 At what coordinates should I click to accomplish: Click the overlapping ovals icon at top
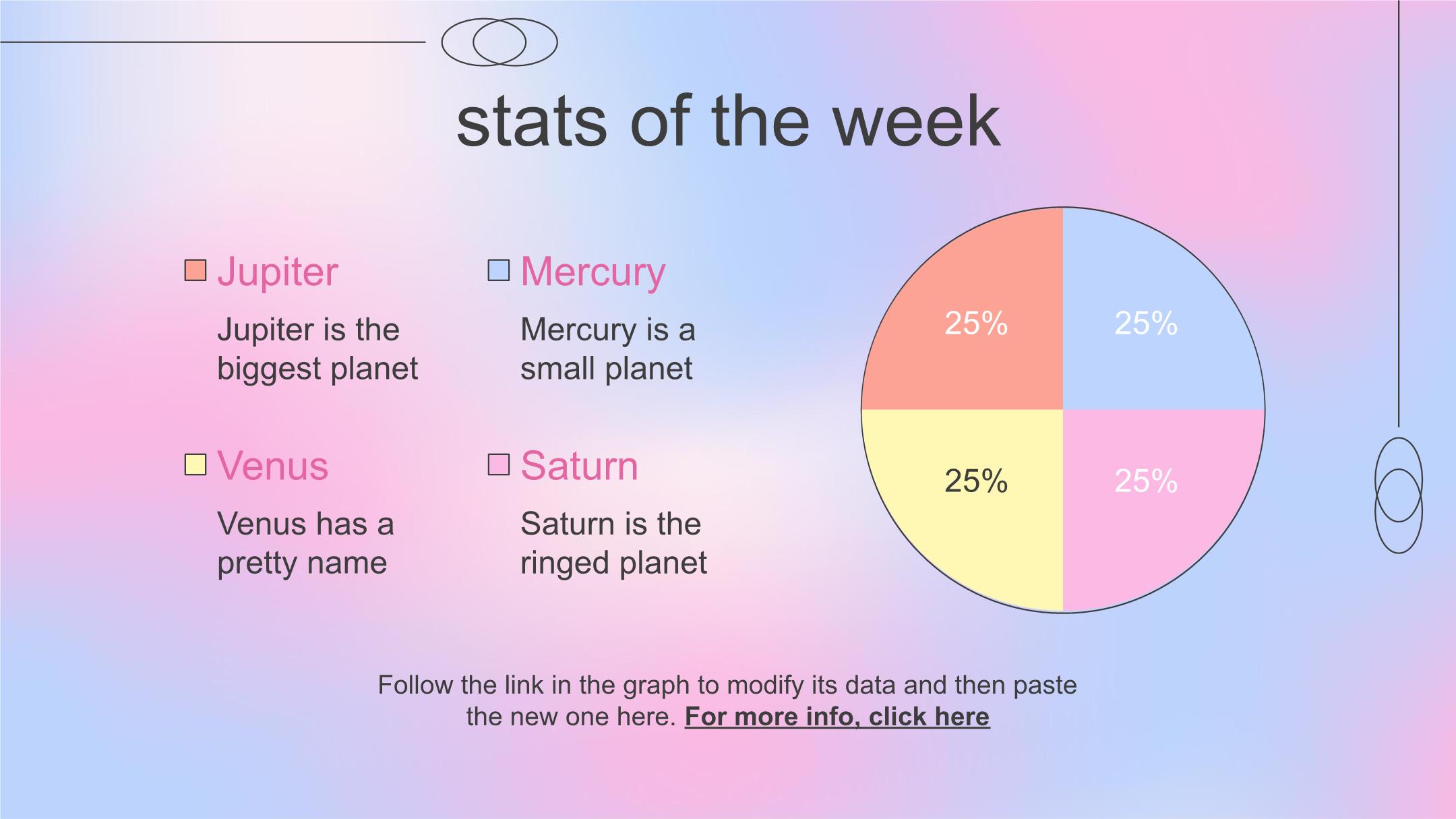[x=499, y=42]
